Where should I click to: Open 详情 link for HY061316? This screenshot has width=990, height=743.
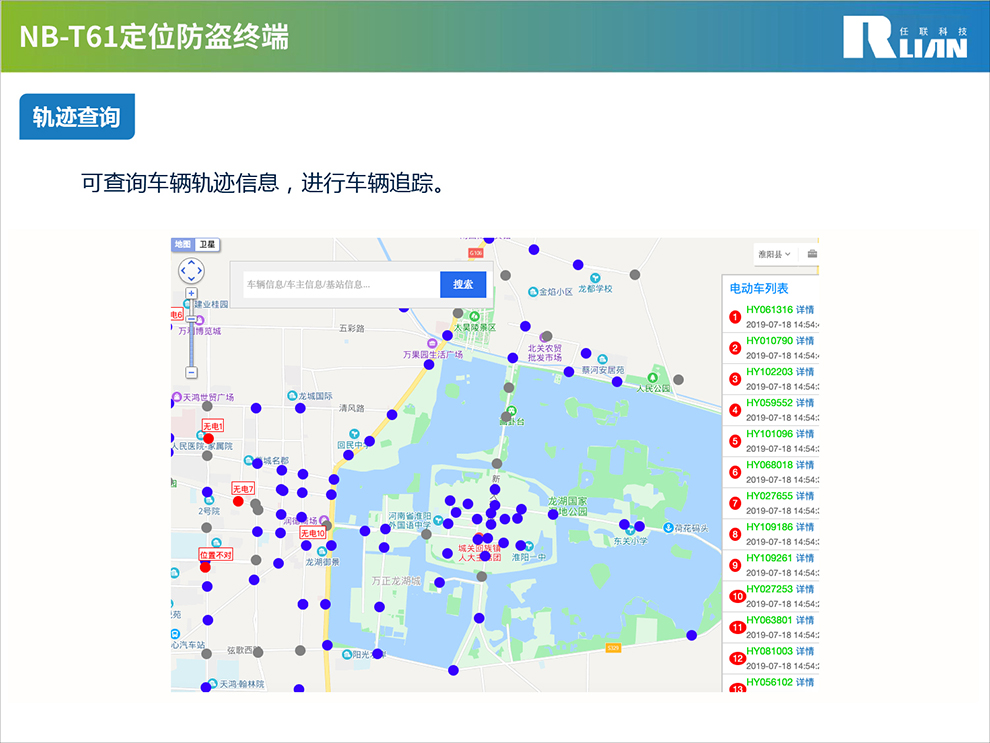tap(805, 310)
